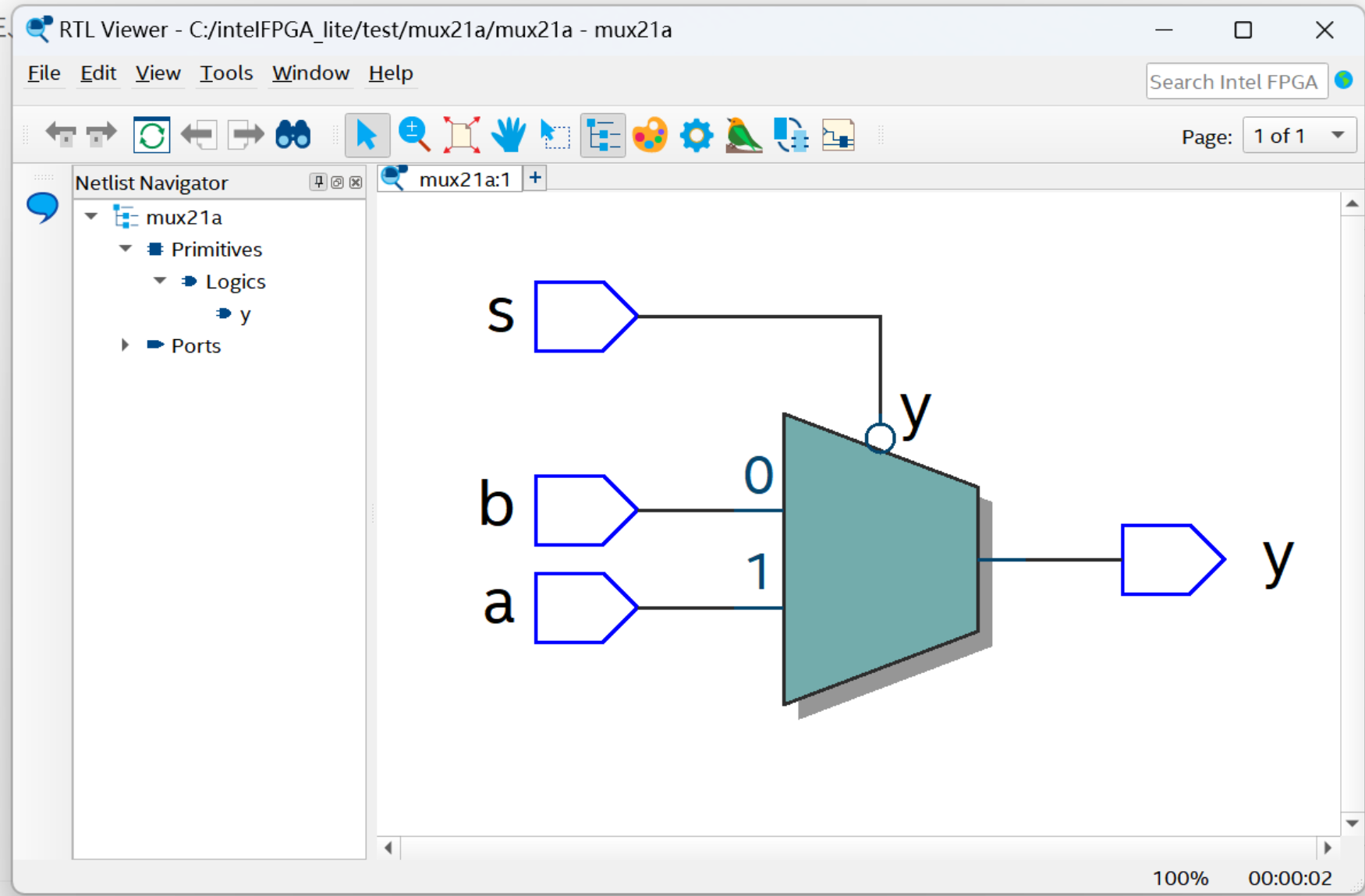Open the Window menu

310,73
